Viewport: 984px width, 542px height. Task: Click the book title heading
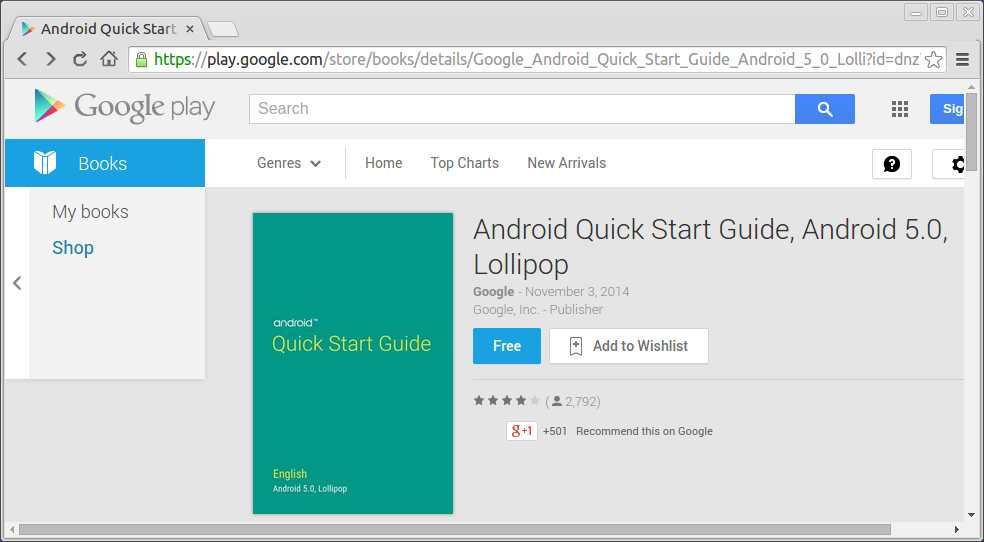710,247
